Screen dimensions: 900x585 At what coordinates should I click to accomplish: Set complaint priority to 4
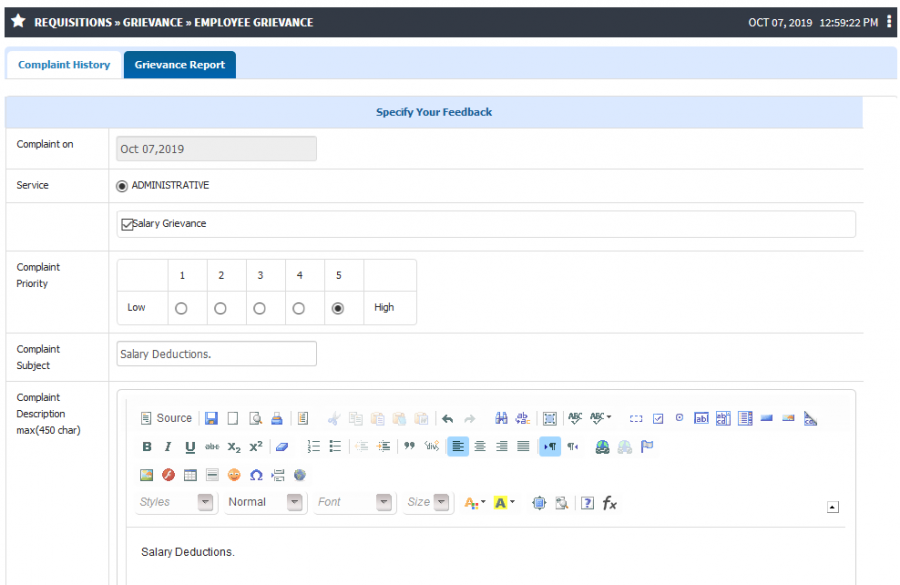click(x=298, y=308)
